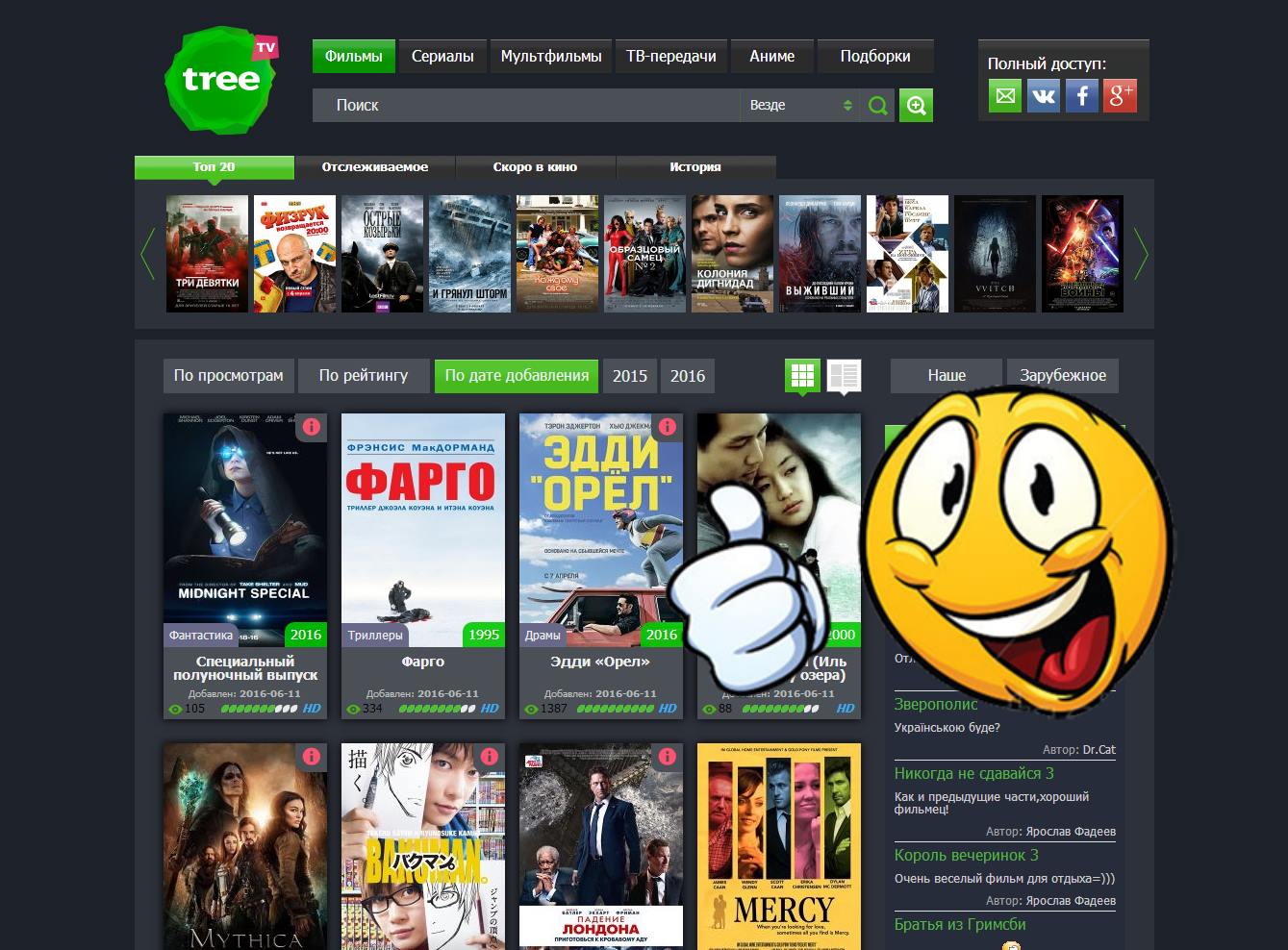
Task: Click HD badge under Эдди «Орел»
Action: point(668,709)
